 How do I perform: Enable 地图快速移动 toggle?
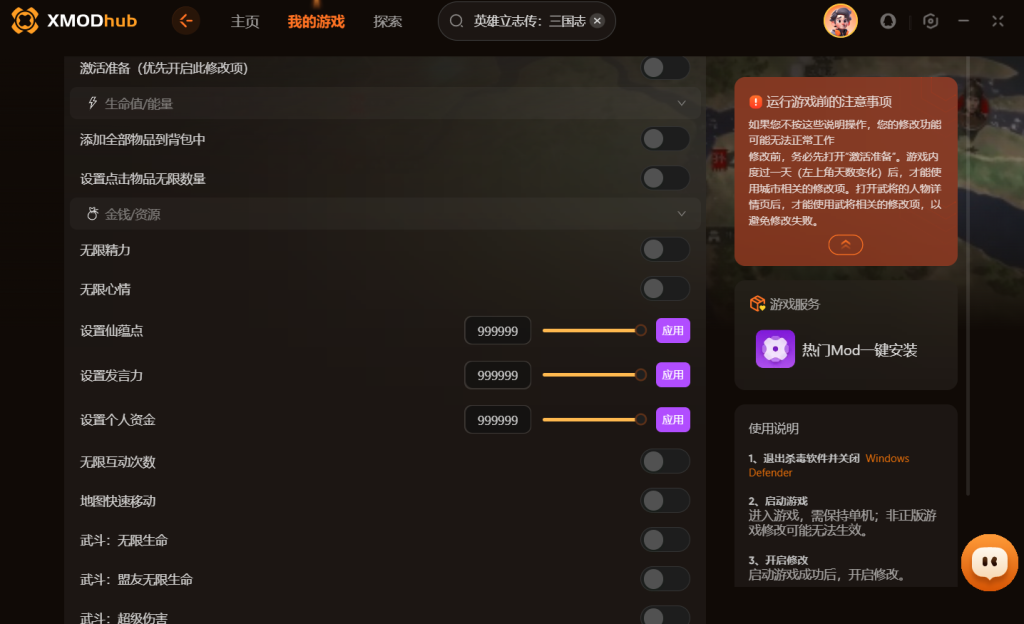[x=665, y=501]
